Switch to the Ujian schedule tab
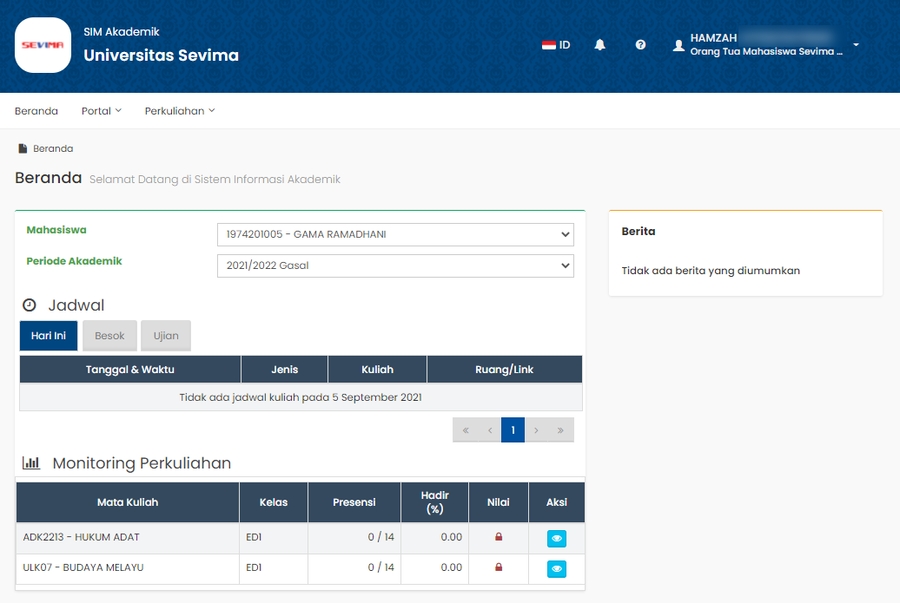This screenshot has height=603, width=900. (165, 336)
